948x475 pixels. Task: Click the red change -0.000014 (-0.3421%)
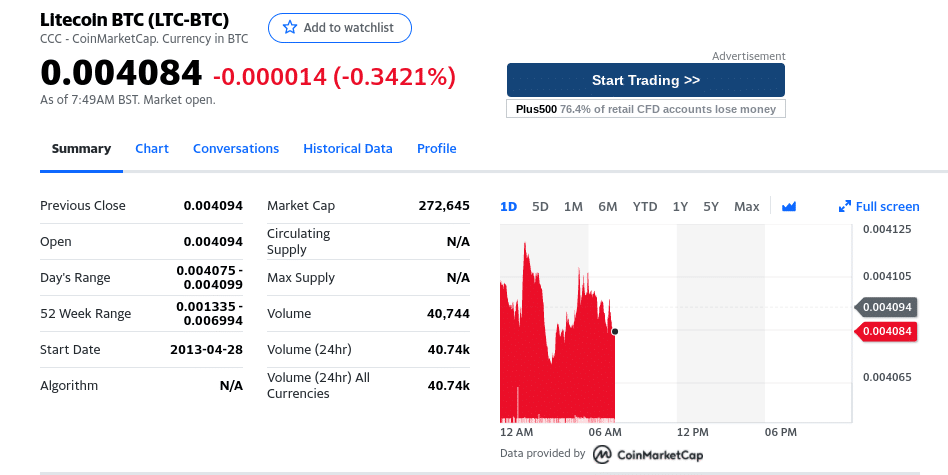334,77
